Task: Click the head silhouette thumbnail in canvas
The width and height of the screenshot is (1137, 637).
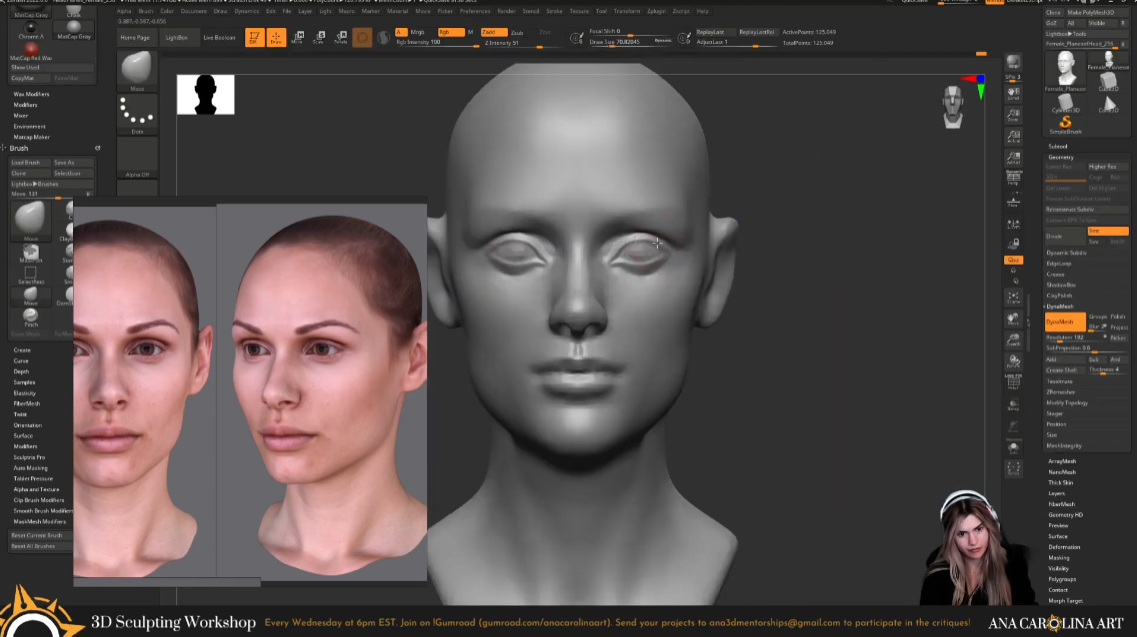Action: (x=205, y=94)
